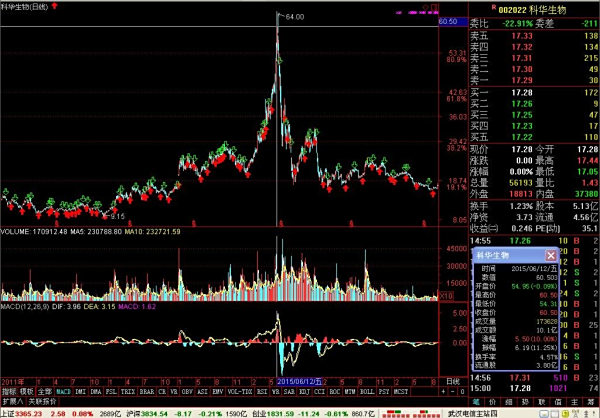This screenshot has height=418, width=600.
Task: Switch to the KDJ indicator
Action: click(305, 392)
